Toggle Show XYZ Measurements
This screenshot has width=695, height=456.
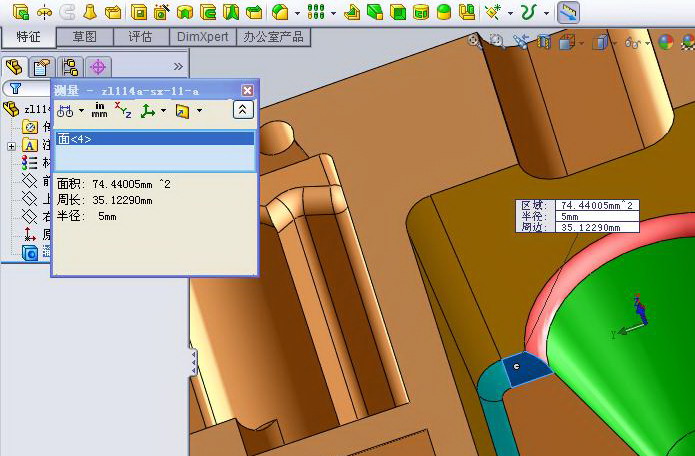pos(123,110)
